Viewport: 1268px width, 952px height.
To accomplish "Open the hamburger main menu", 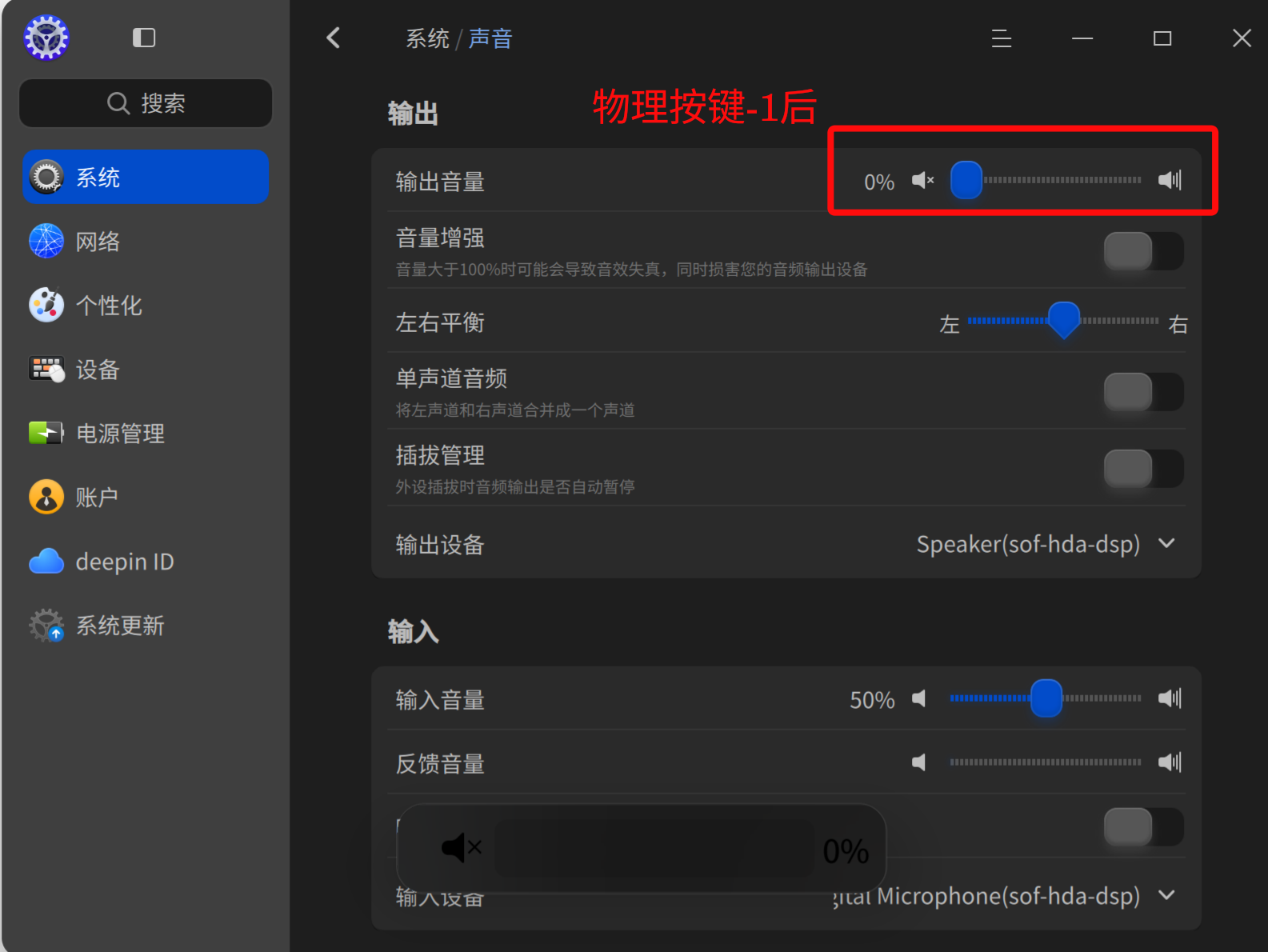I will (1002, 38).
